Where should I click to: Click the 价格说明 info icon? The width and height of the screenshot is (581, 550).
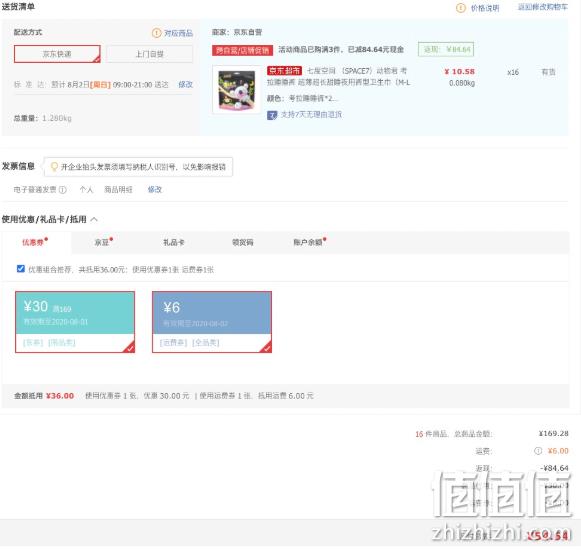(x=461, y=8)
